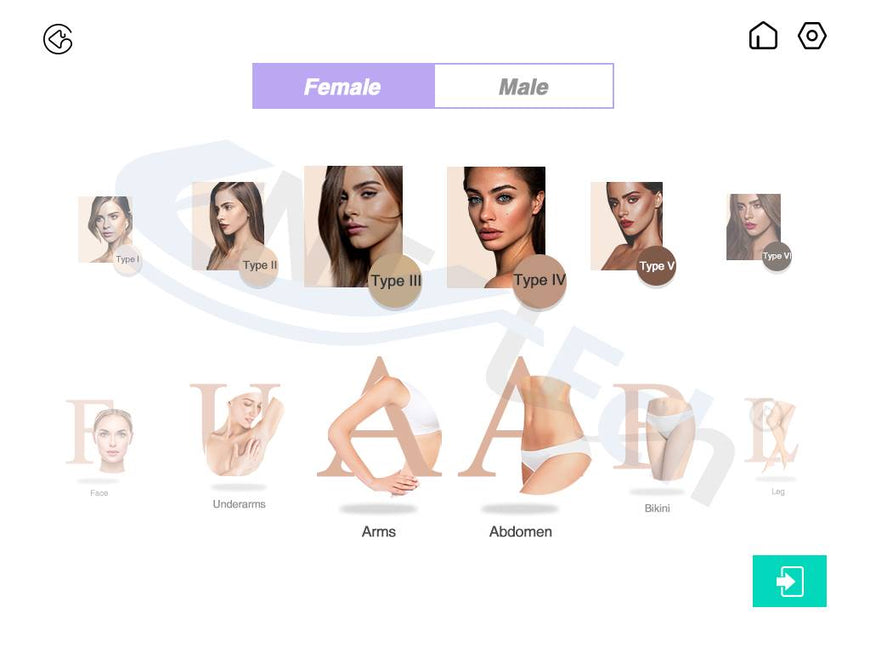Select the Female tab
The image size is (870, 653).
pos(343,86)
